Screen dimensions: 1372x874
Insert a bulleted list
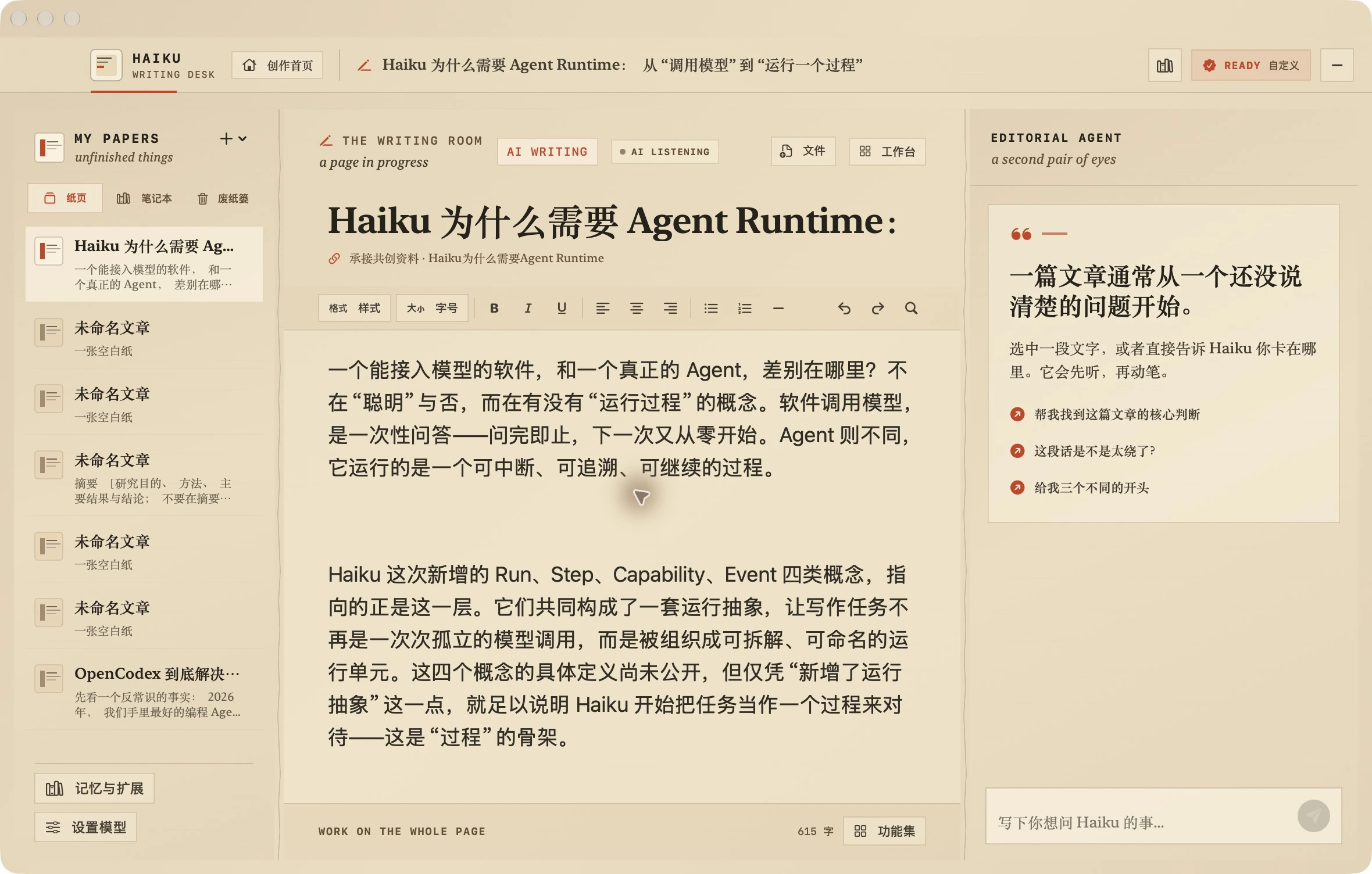[x=711, y=308]
